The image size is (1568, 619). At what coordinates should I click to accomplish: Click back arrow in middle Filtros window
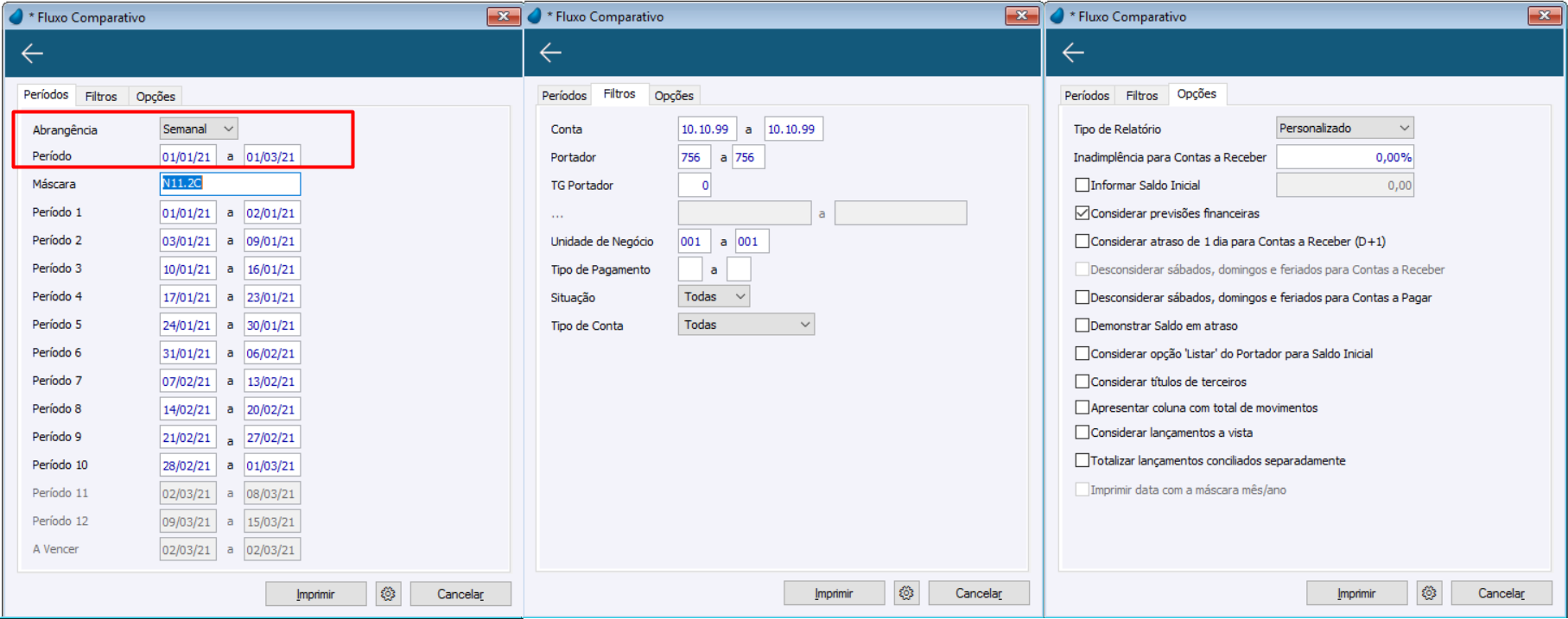click(x=550, y=53)
